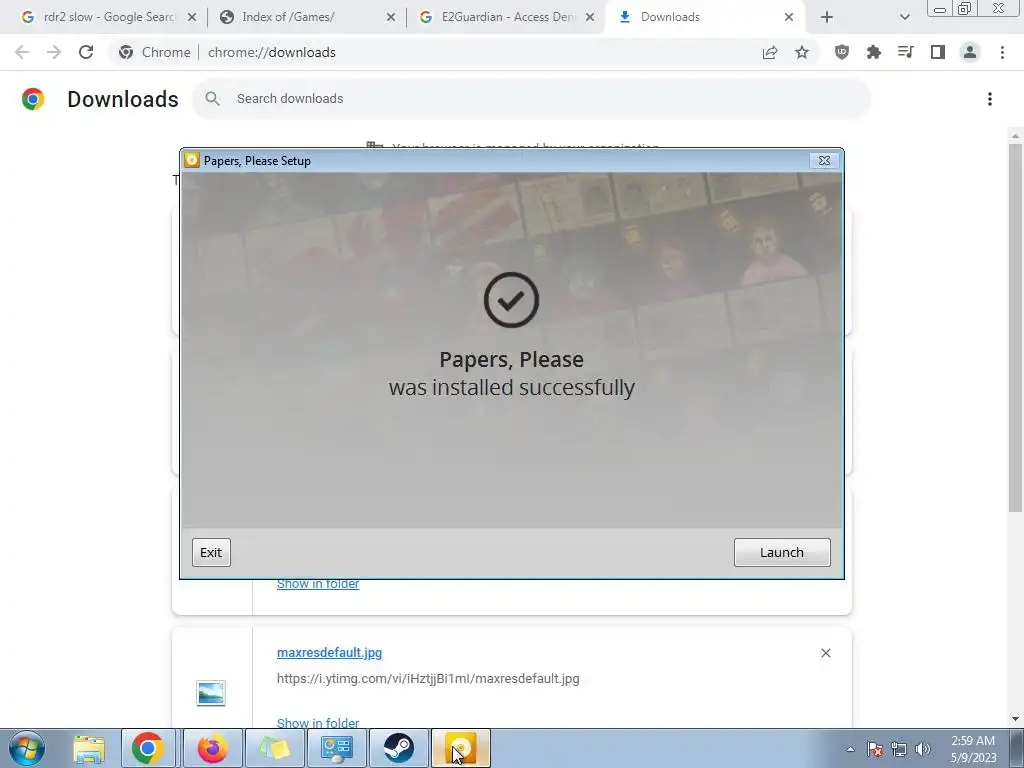
Task: Click Show in folder below the setup dialog
Action: [318, 584]
